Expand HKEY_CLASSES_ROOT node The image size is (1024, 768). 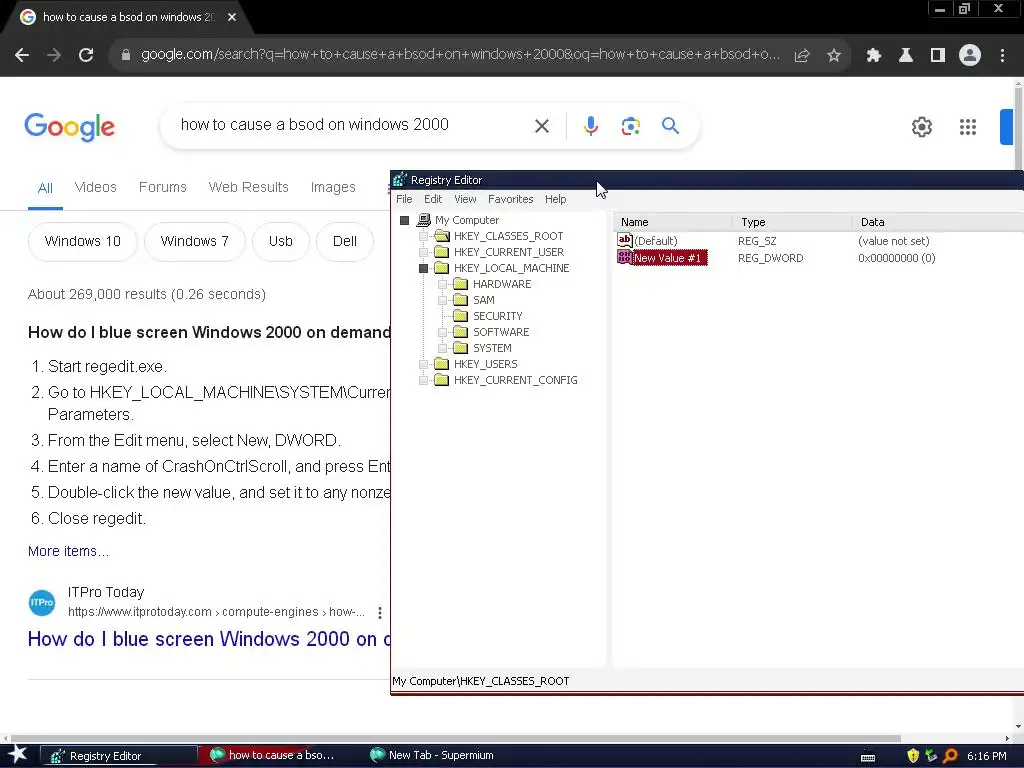[x=423, y=236]
